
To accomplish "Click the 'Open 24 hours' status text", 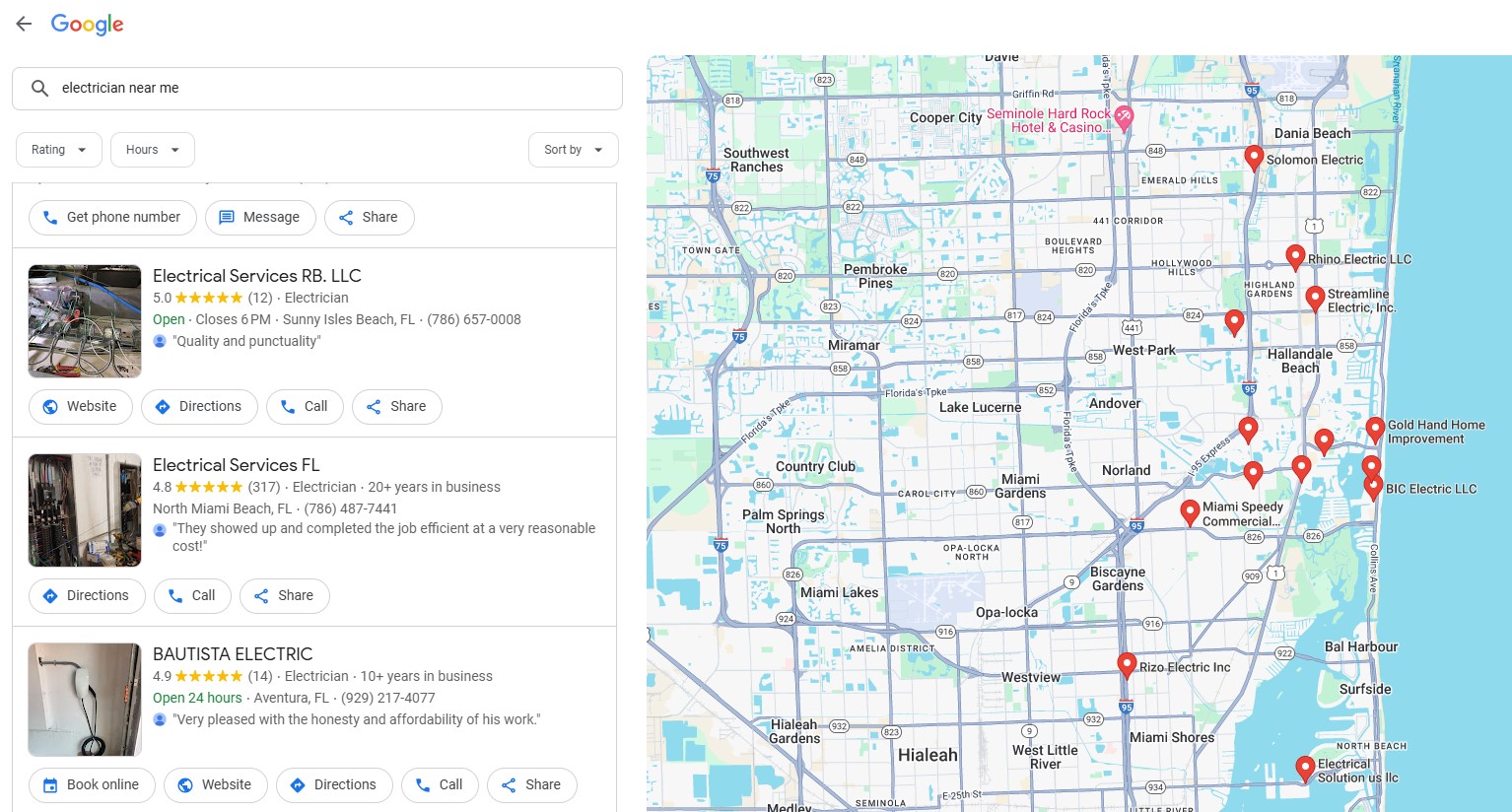I will (x=197, y=698).
